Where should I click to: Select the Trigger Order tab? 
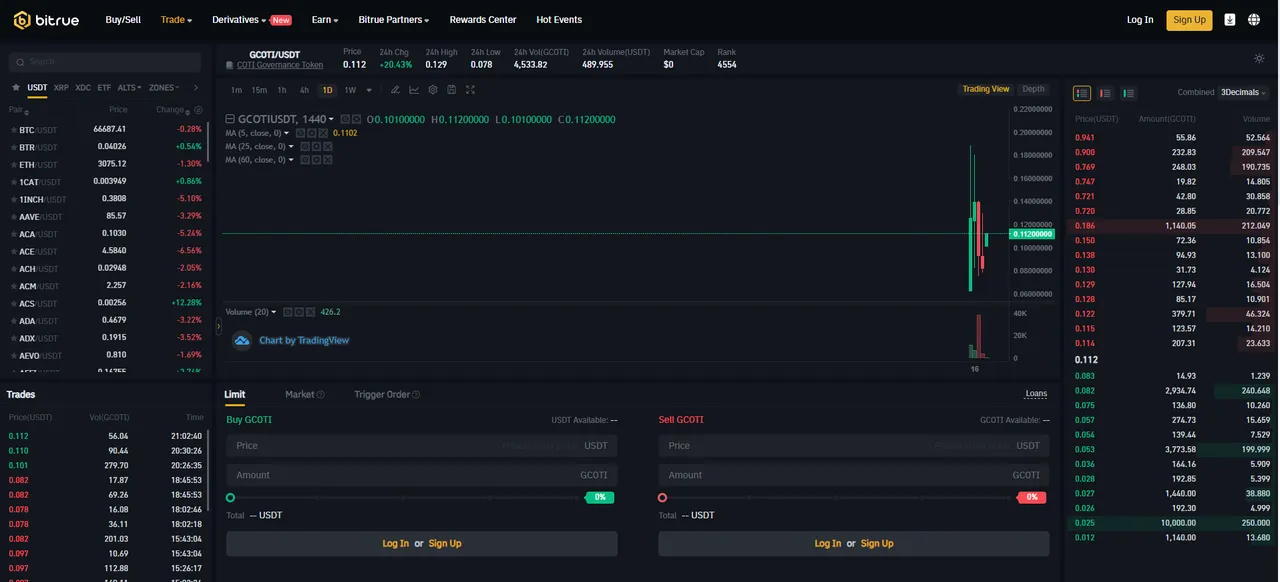[x=382, y=395]
